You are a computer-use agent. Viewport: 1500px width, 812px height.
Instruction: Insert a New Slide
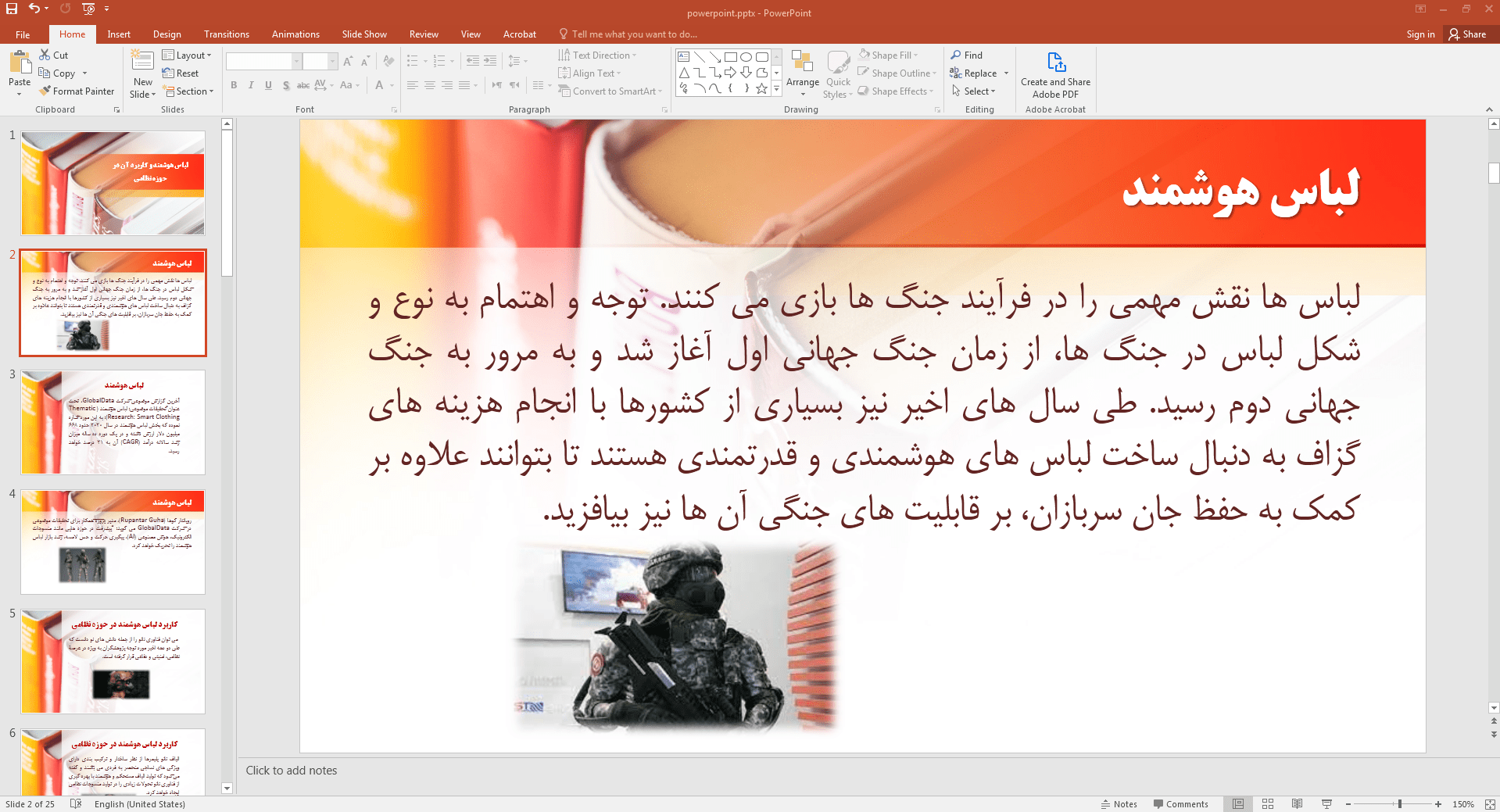click(142, 63)
